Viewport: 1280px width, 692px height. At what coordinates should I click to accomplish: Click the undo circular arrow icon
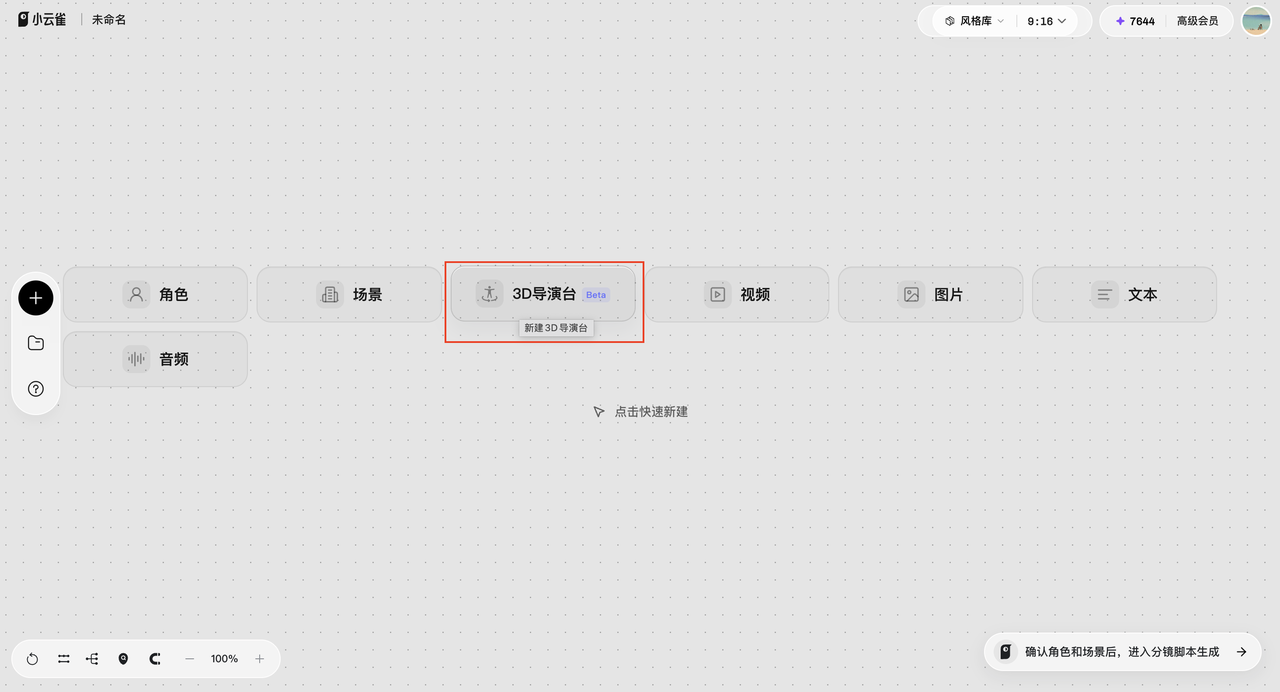tap(32, 659)
